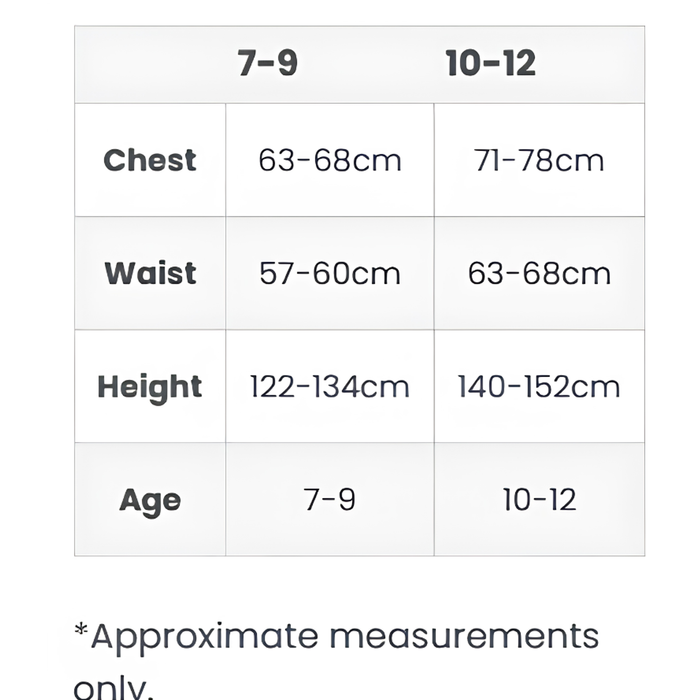Select the 63-68cm waist cell
The image size is (700, 700).
pyautogui.click(x=539, y=273)
